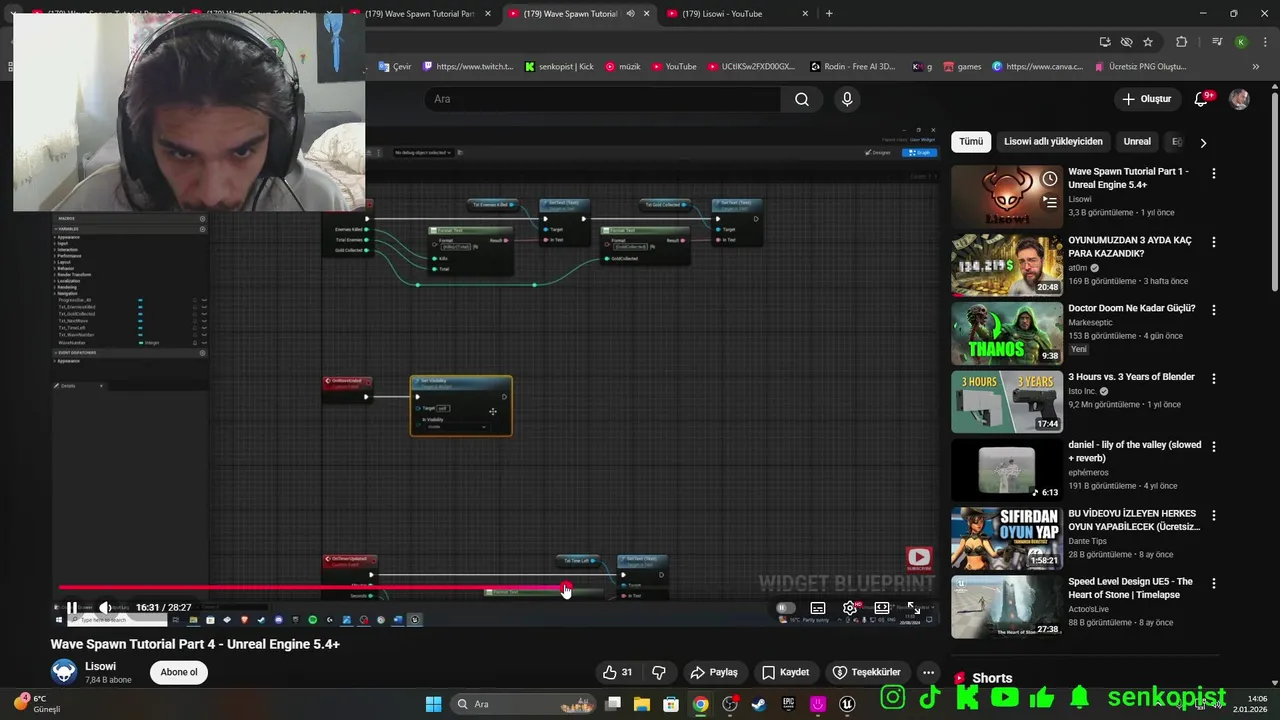The width and height of the screenshot is (1280, 720).
Task: Show more filter chips with the arrow
Action: pos(1203,142)
